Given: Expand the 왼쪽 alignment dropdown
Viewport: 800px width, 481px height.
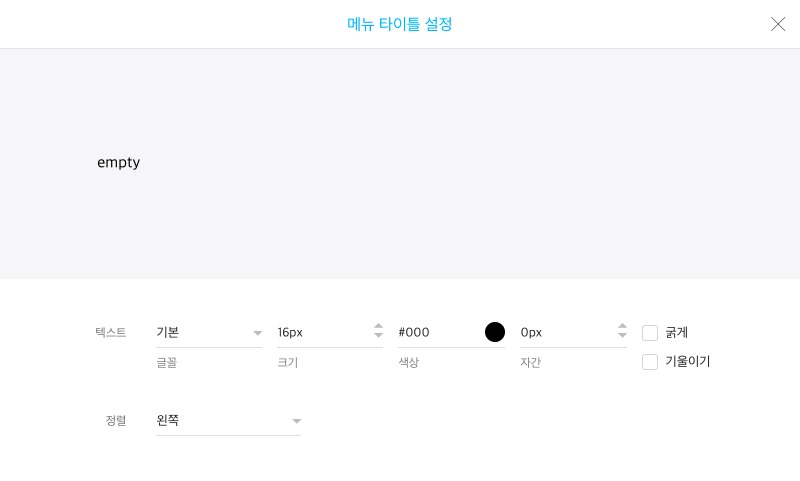Looking at the screenshot, I should [228, 421].
